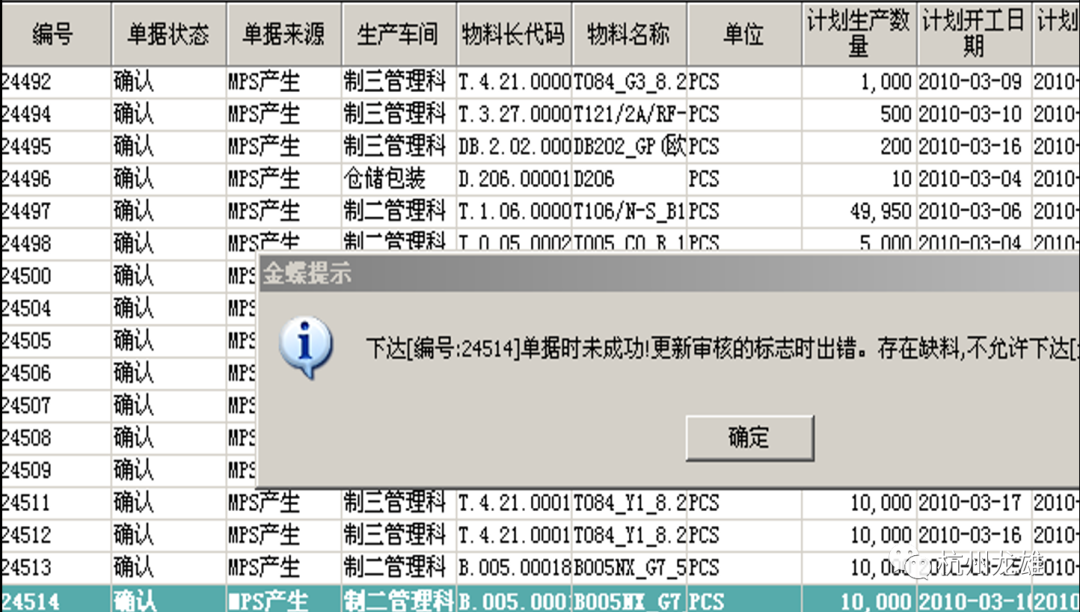
Task: Click material code T.4.21.0000 in row 24492
Action: [514, 83]
